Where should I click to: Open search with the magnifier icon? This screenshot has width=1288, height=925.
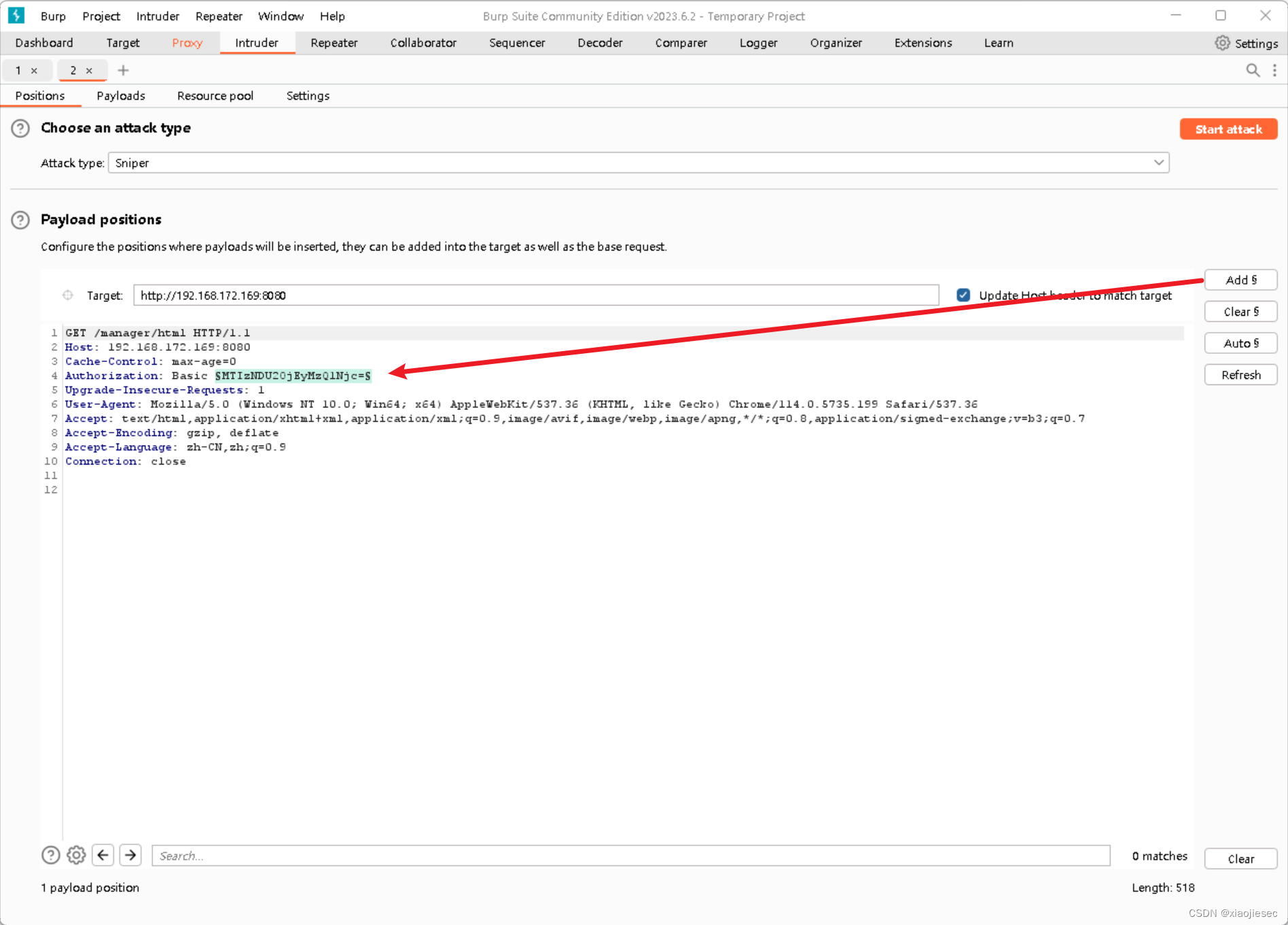coord(1253,69)
